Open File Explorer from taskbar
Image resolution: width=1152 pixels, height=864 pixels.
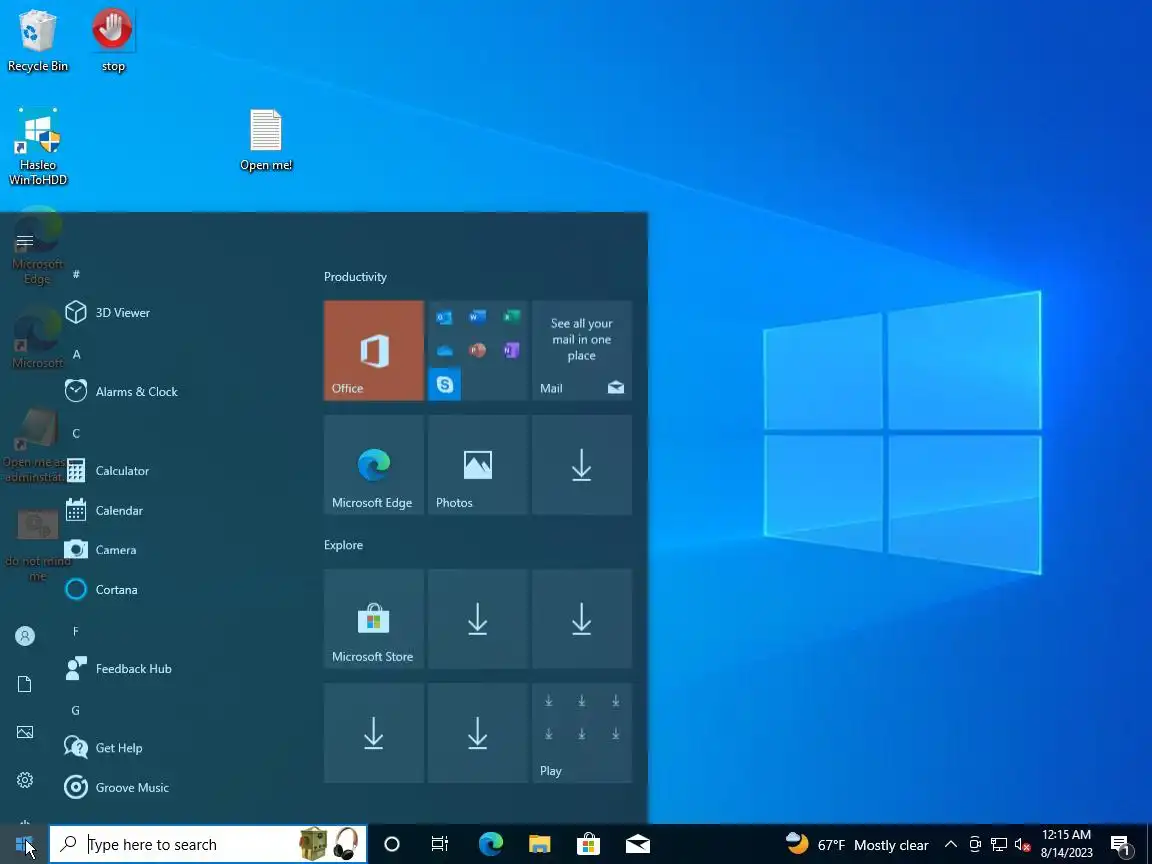[x=539, y=844]
